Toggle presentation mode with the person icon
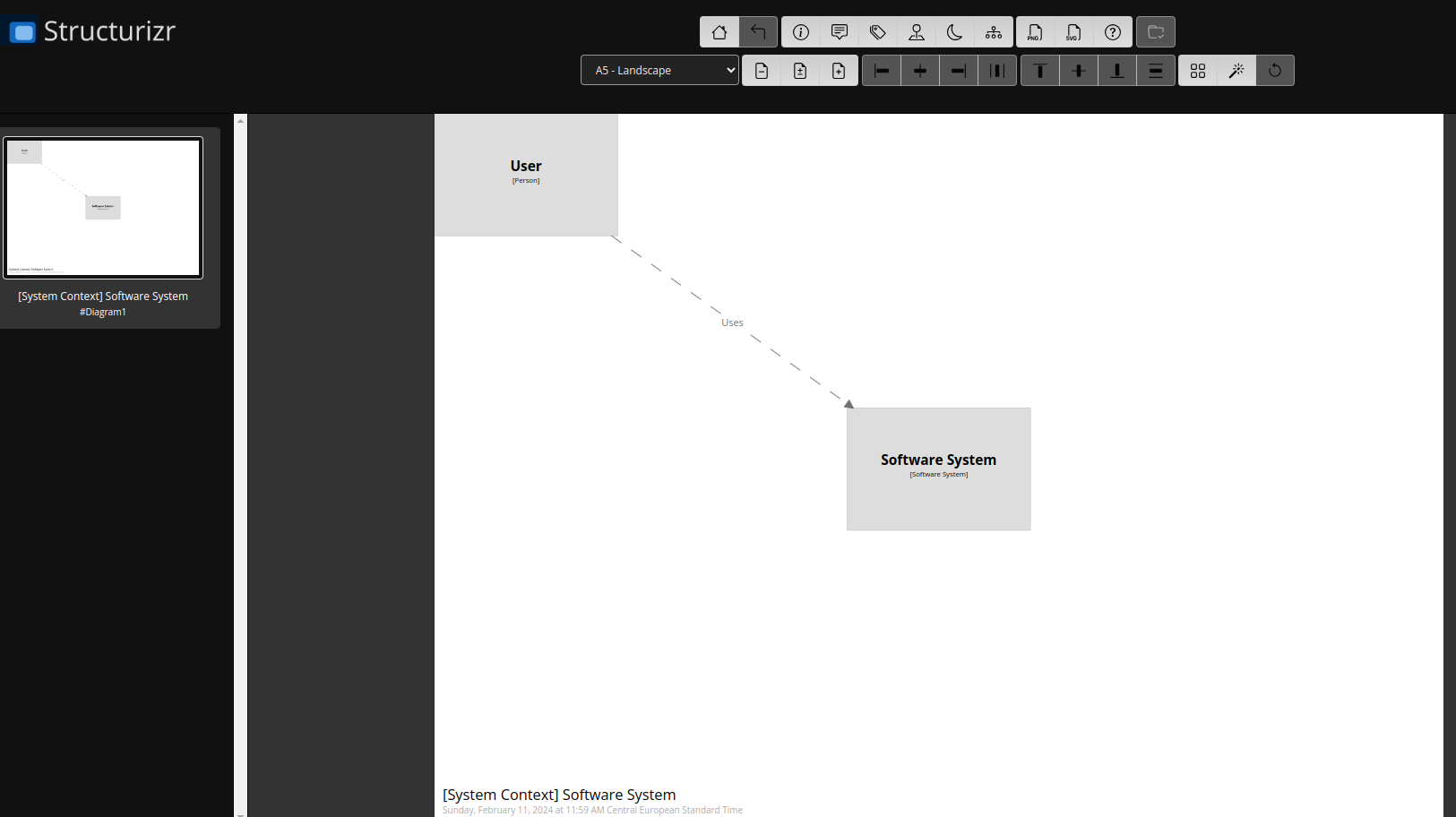The image size is (1456, 817). click(x=916, y=31)
